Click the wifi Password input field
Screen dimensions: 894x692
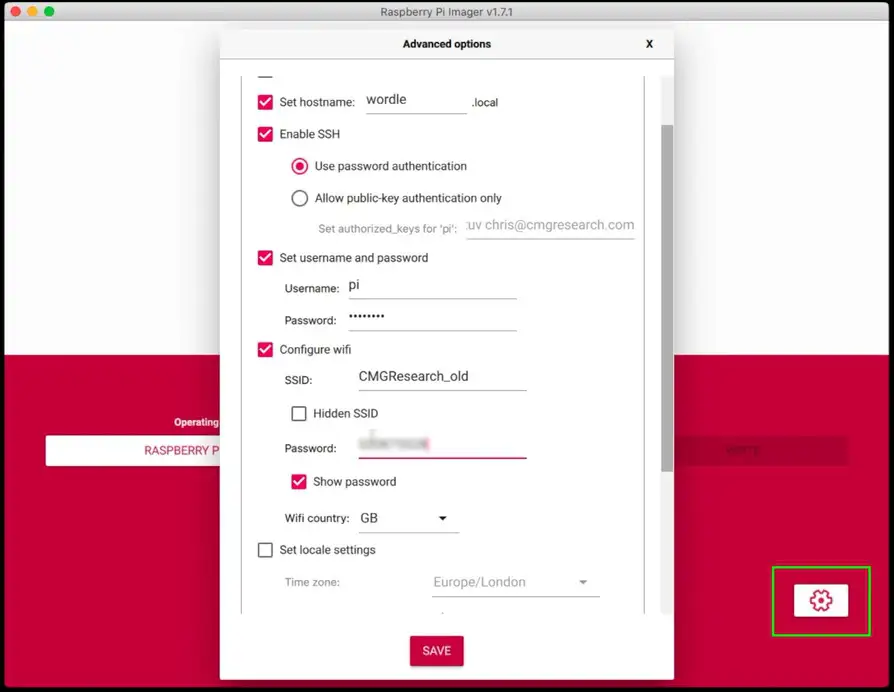(441, 445)
